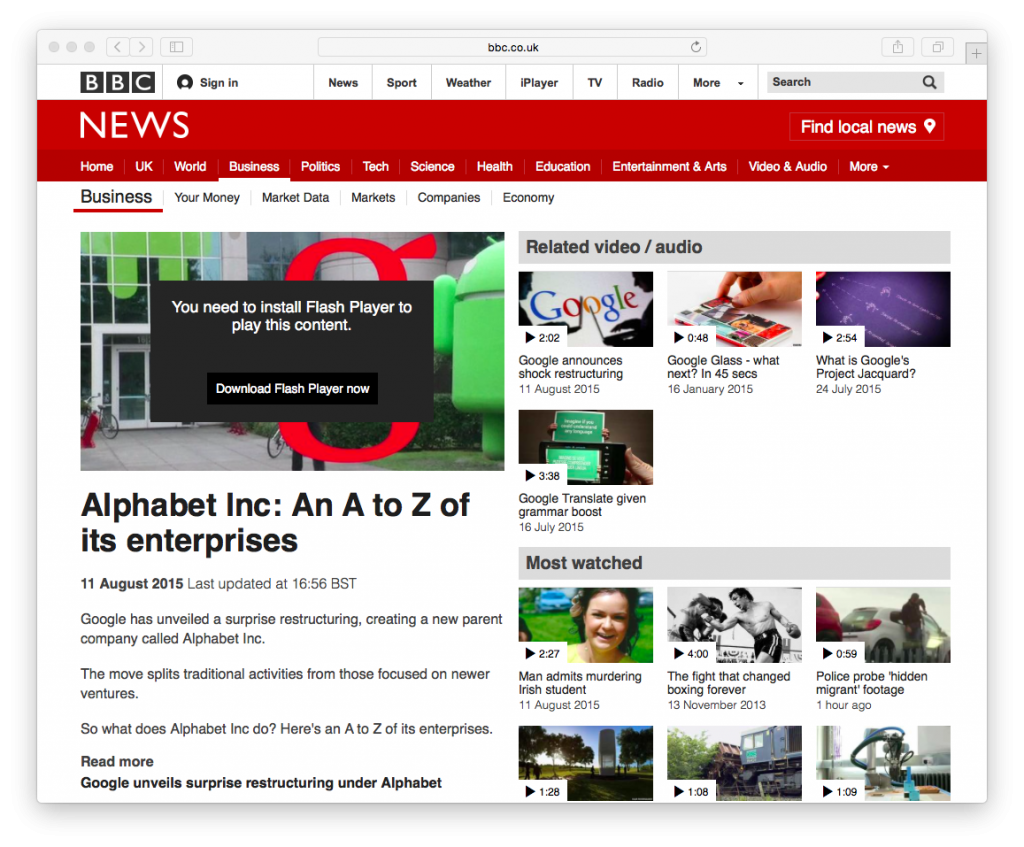
Task: Toggle the Safari sidebar button
Action: click(176, 47)
